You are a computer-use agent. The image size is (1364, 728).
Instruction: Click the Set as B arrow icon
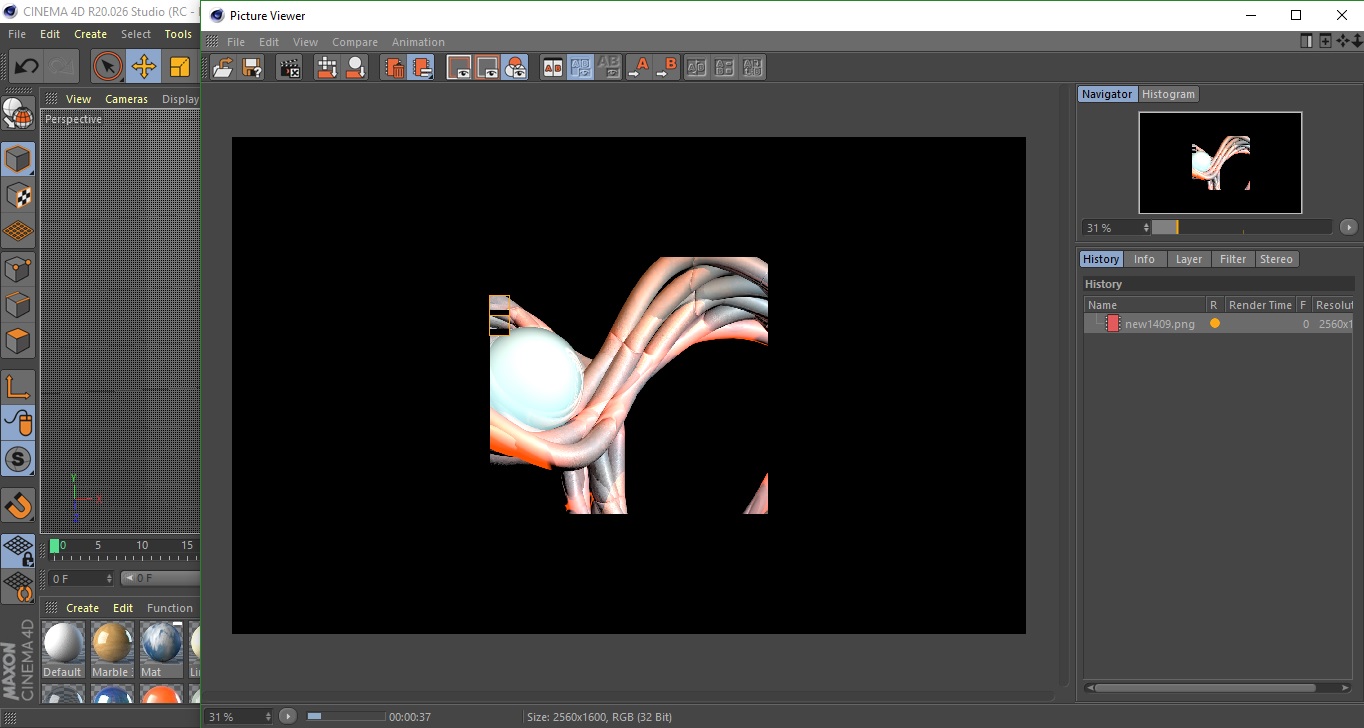click(666, 68)
